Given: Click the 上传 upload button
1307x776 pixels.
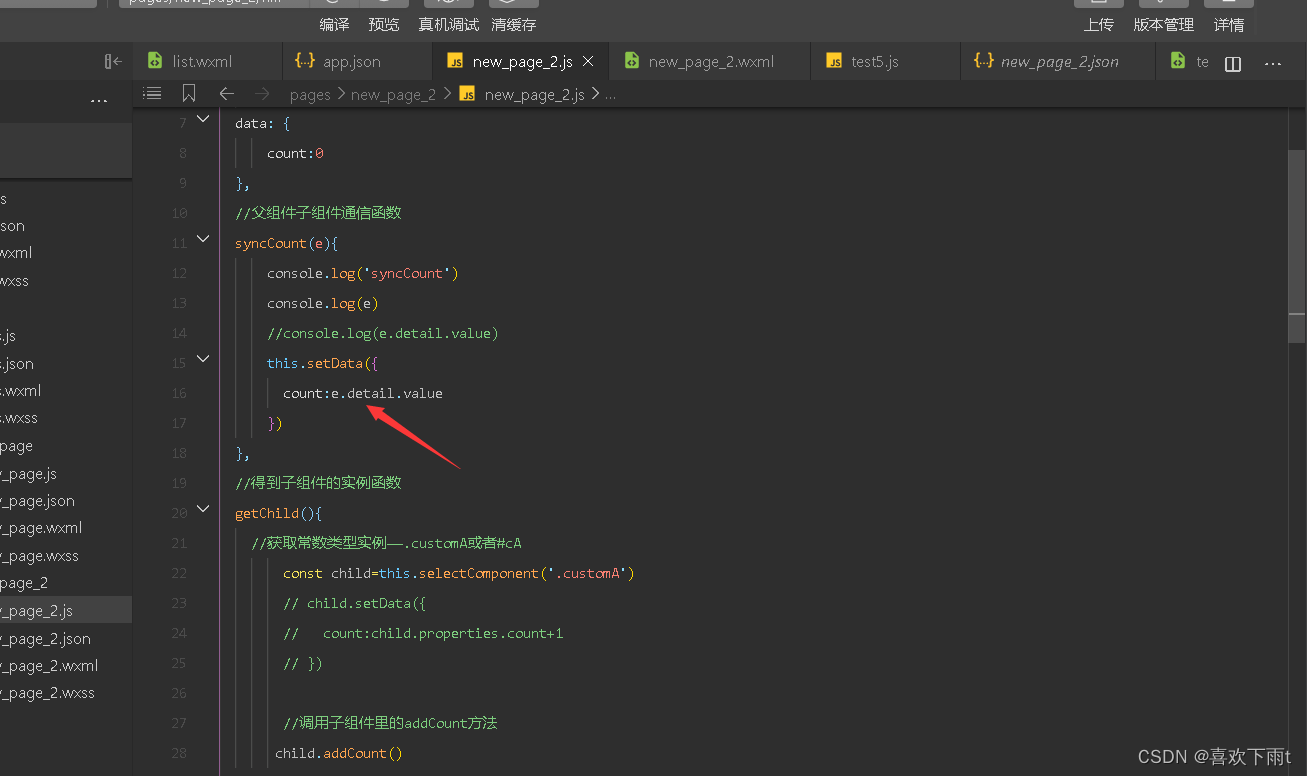Looking at the screenshot, I should 1098,24.
